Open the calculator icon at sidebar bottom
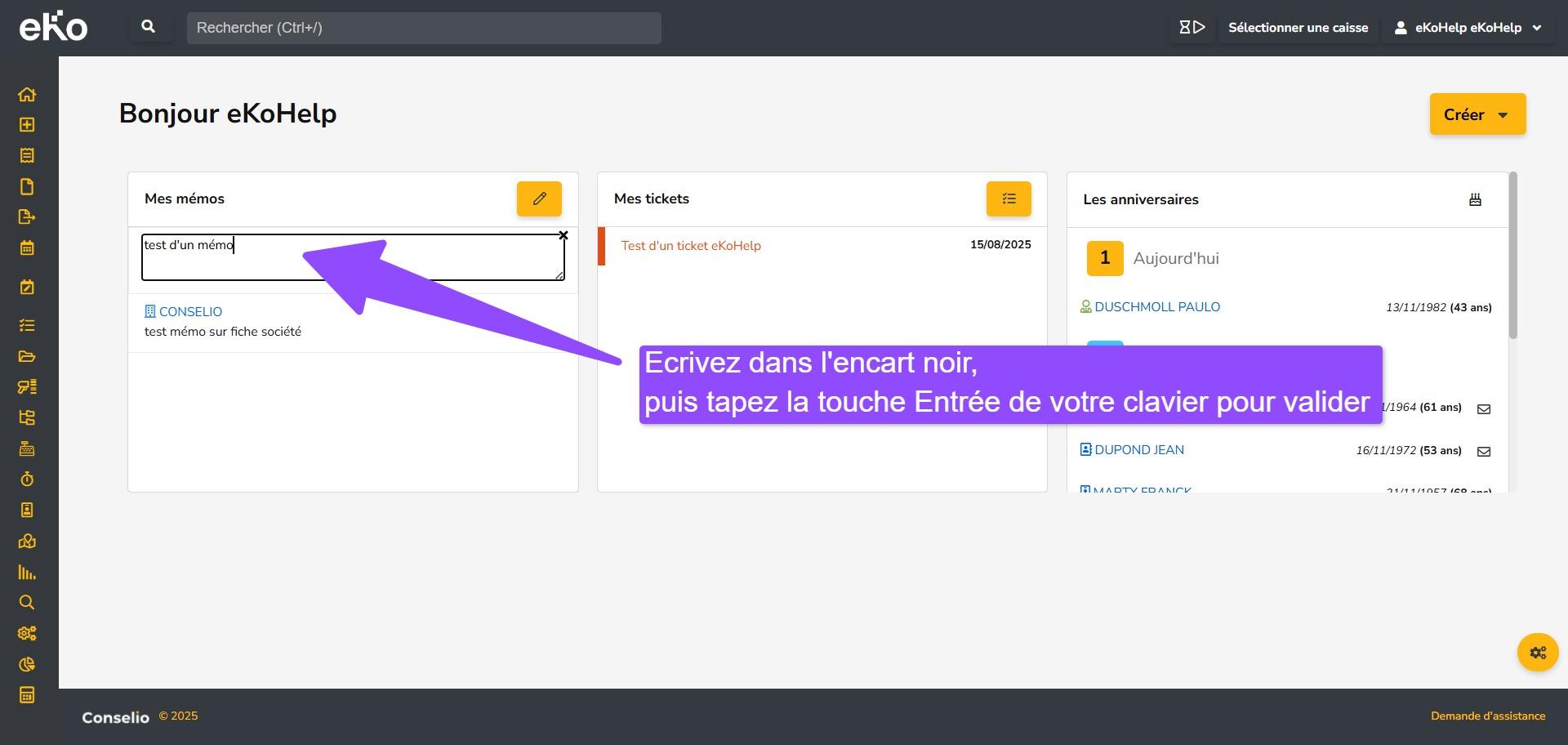 click(x=27, y=695)
